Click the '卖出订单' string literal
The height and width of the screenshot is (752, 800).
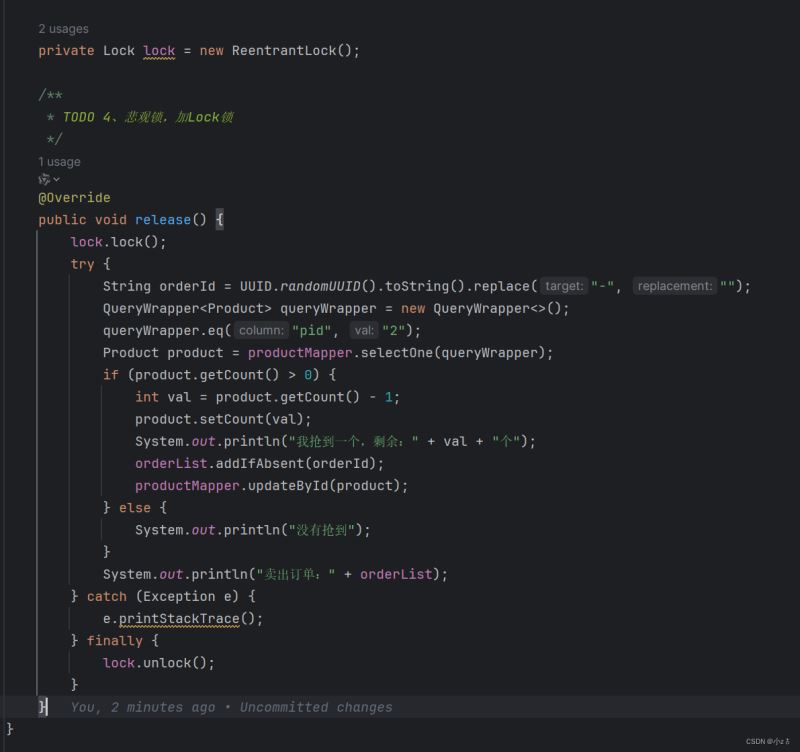296,574
